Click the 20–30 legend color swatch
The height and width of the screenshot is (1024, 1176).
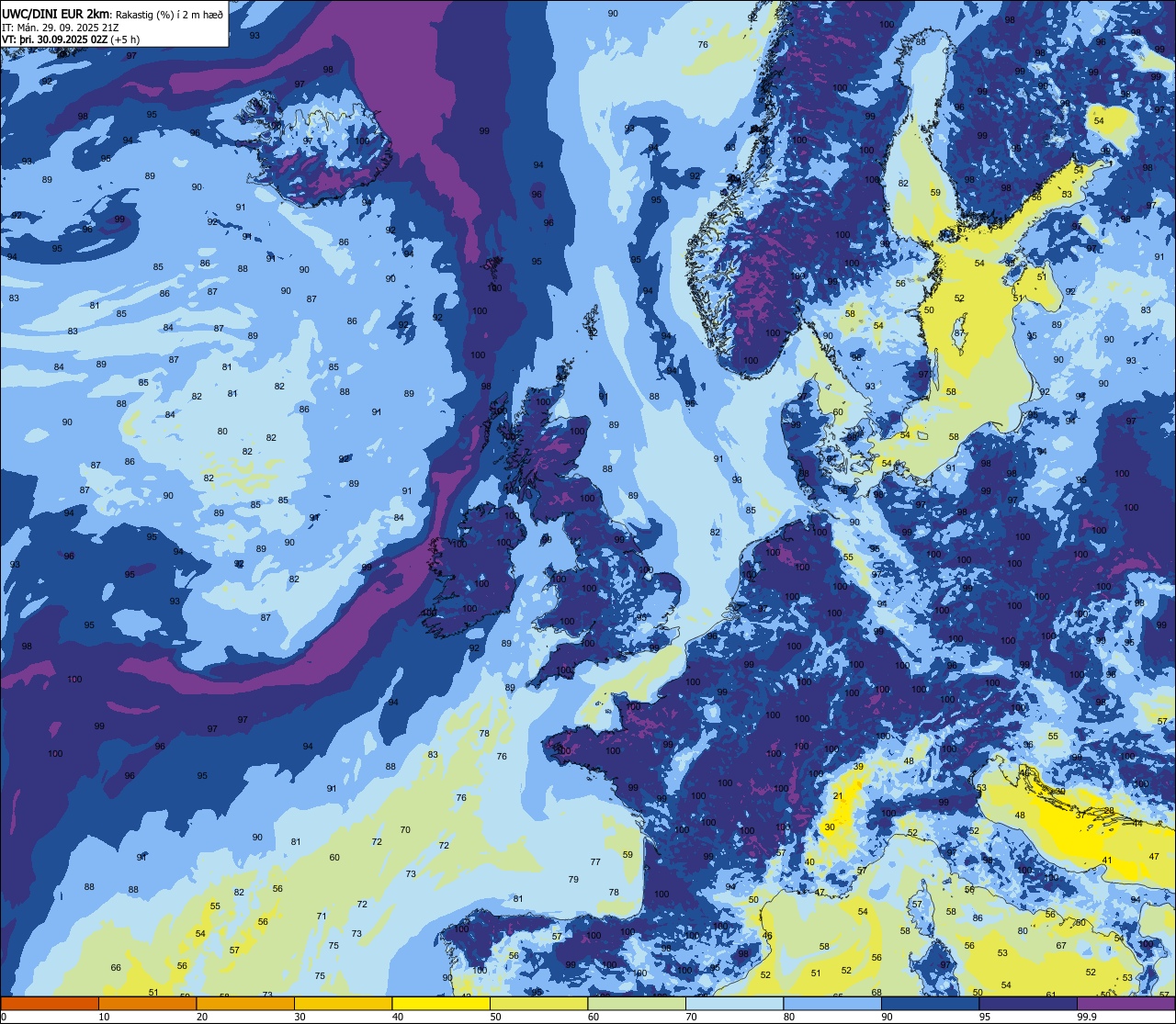245,1003
